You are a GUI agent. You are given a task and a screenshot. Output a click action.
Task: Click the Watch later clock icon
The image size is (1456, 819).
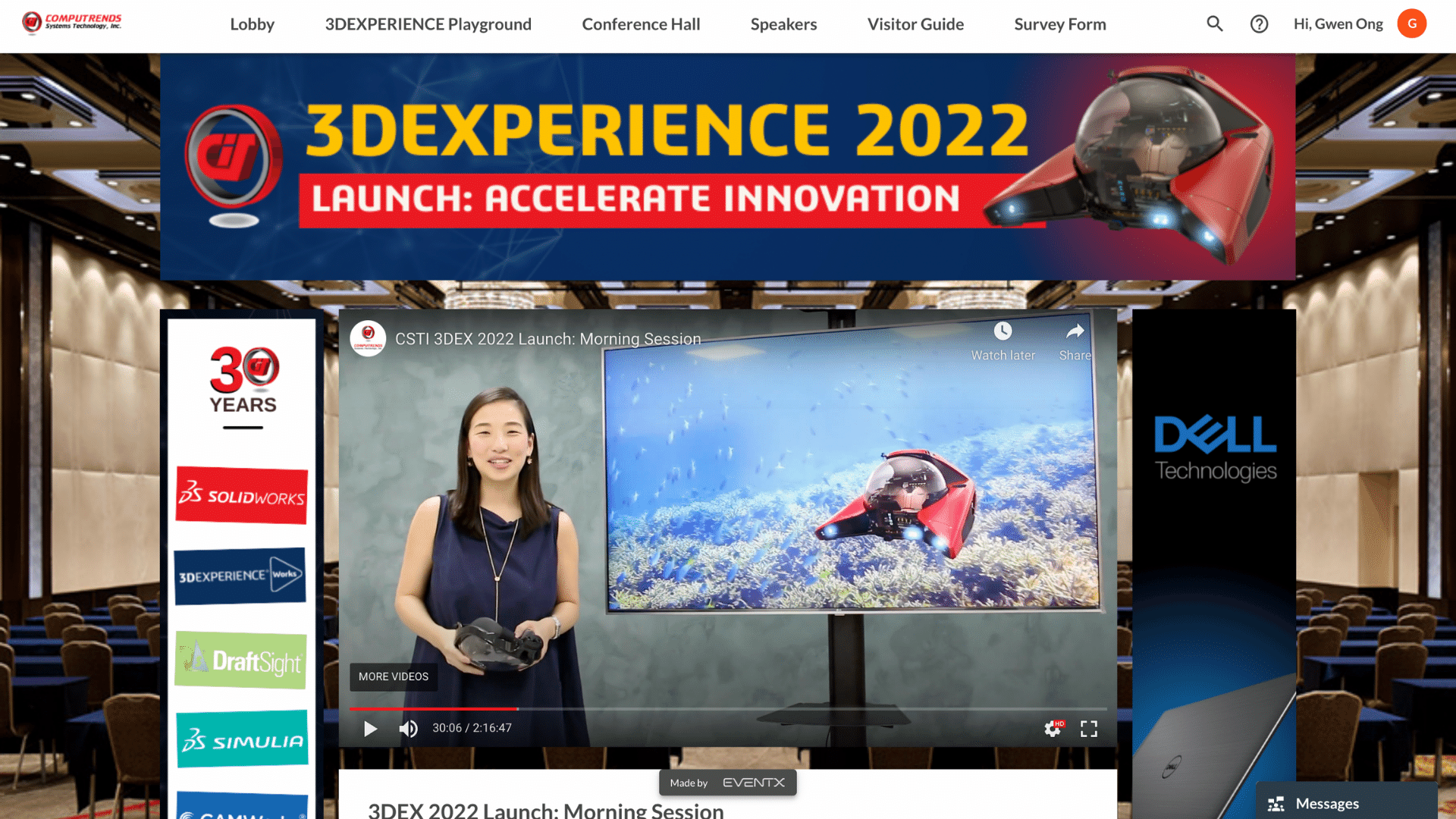click(1003, 331)
